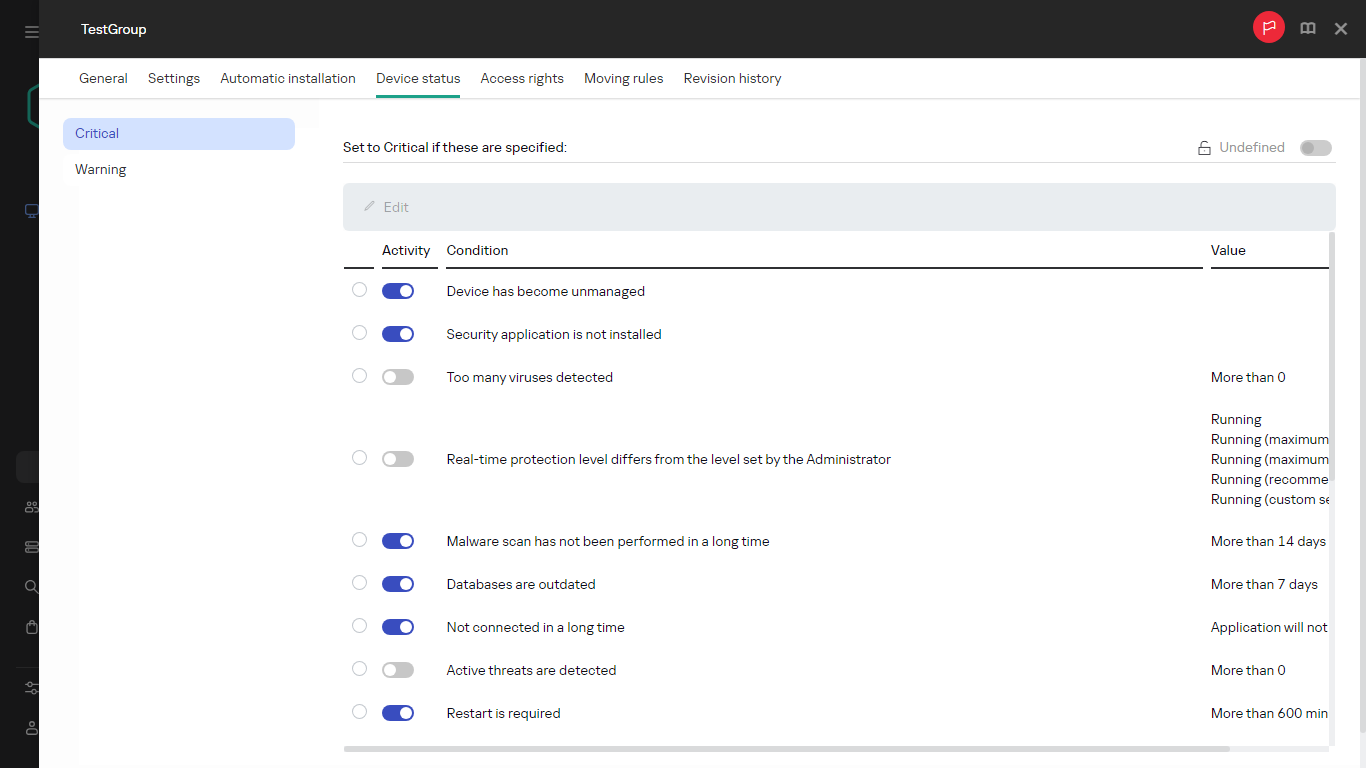Image resolution: width=1366 pixels, height=768 pixels.
Task: Open the settings sliders icon in sidebar
Action: (31, 688)
